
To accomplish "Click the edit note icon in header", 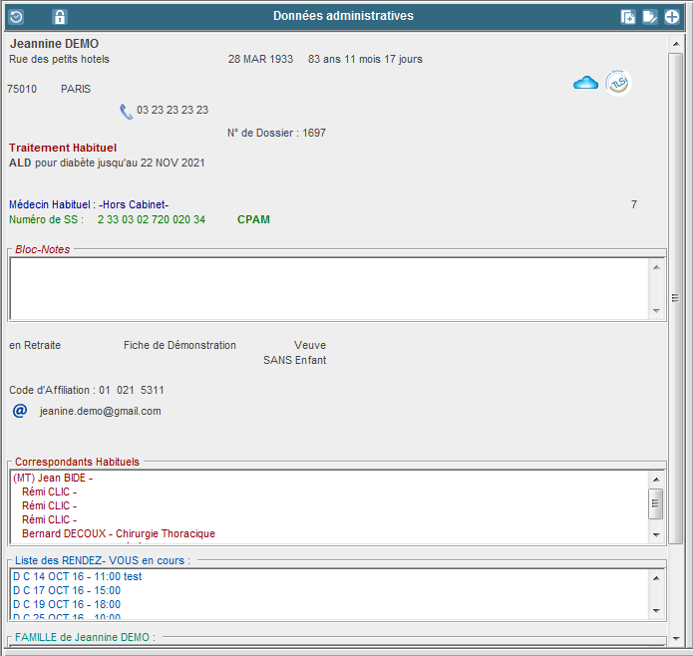I will 650,16.
